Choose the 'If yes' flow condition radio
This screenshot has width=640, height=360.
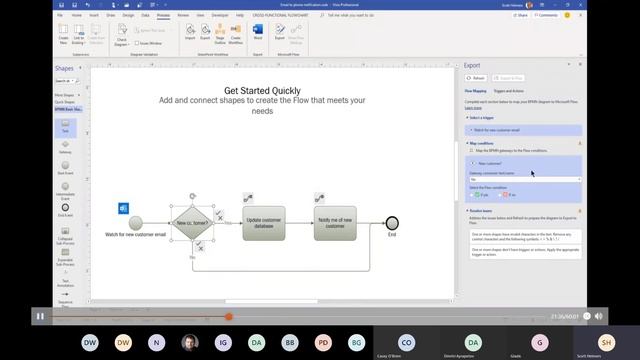[471, 195]
